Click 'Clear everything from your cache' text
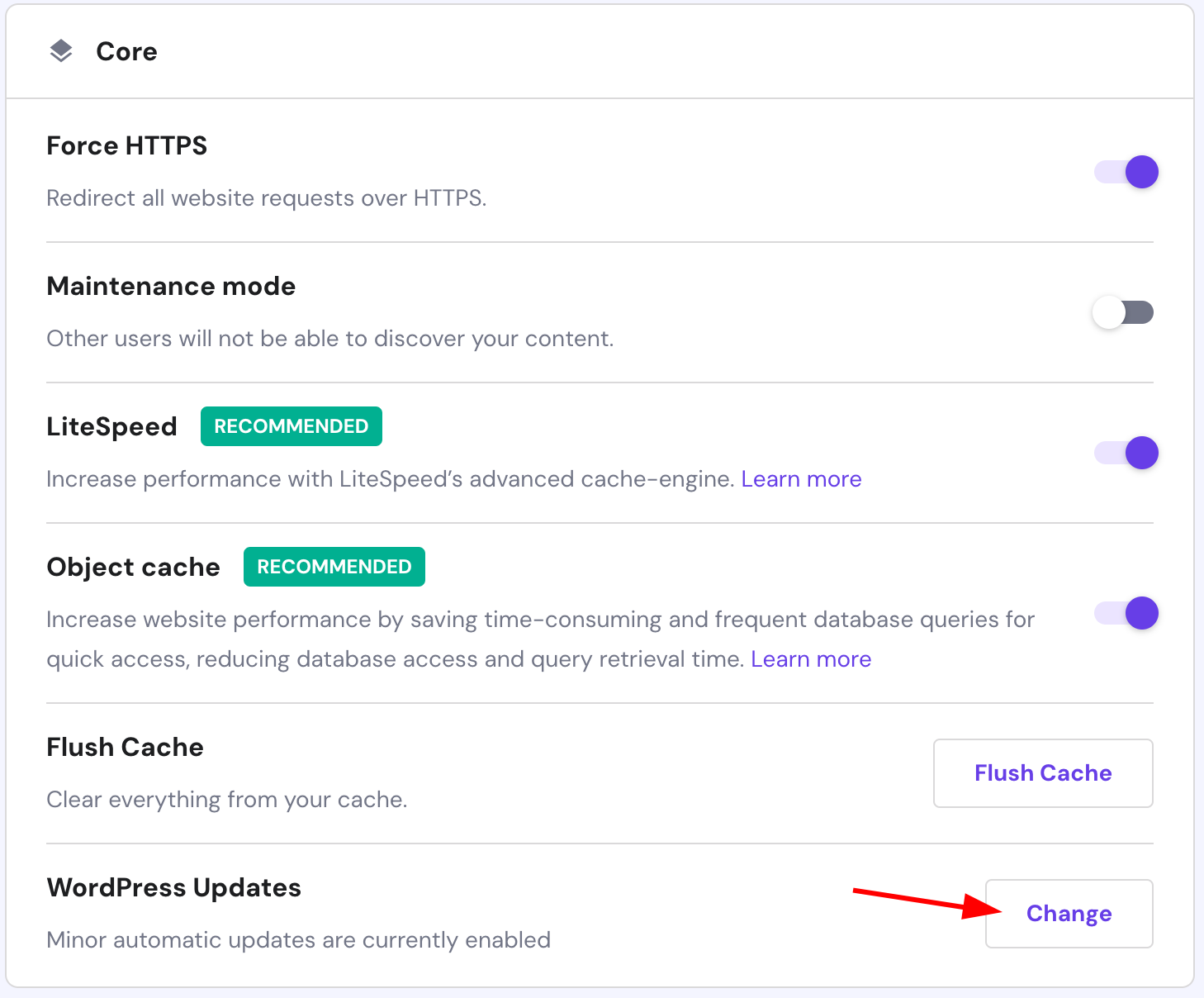 (226, 800)
